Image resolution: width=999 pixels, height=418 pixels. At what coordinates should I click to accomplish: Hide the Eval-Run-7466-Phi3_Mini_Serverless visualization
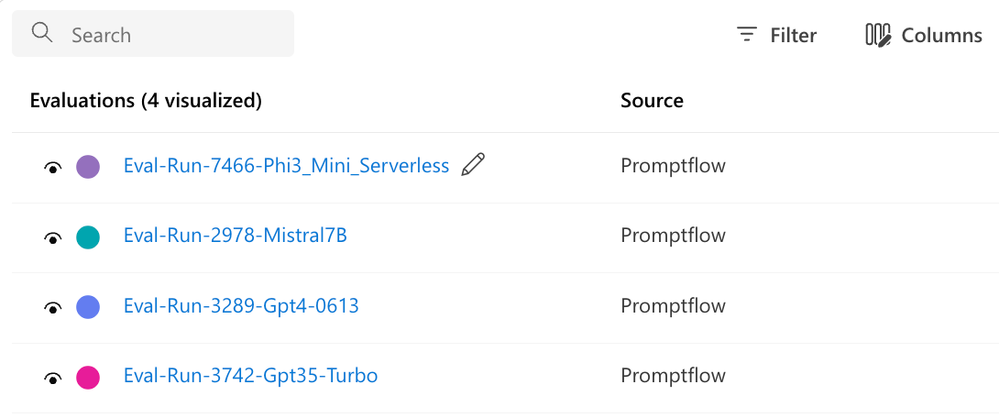[x=53, y=167]
